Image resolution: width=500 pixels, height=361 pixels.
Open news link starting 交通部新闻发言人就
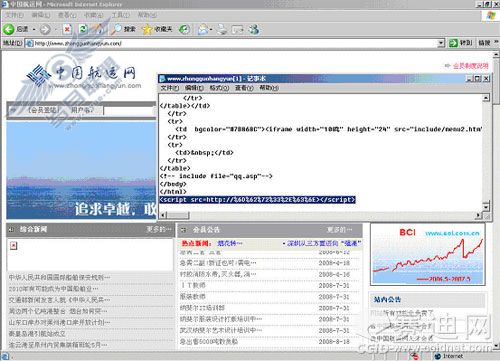pyautogui.click(x=59, y=300)
